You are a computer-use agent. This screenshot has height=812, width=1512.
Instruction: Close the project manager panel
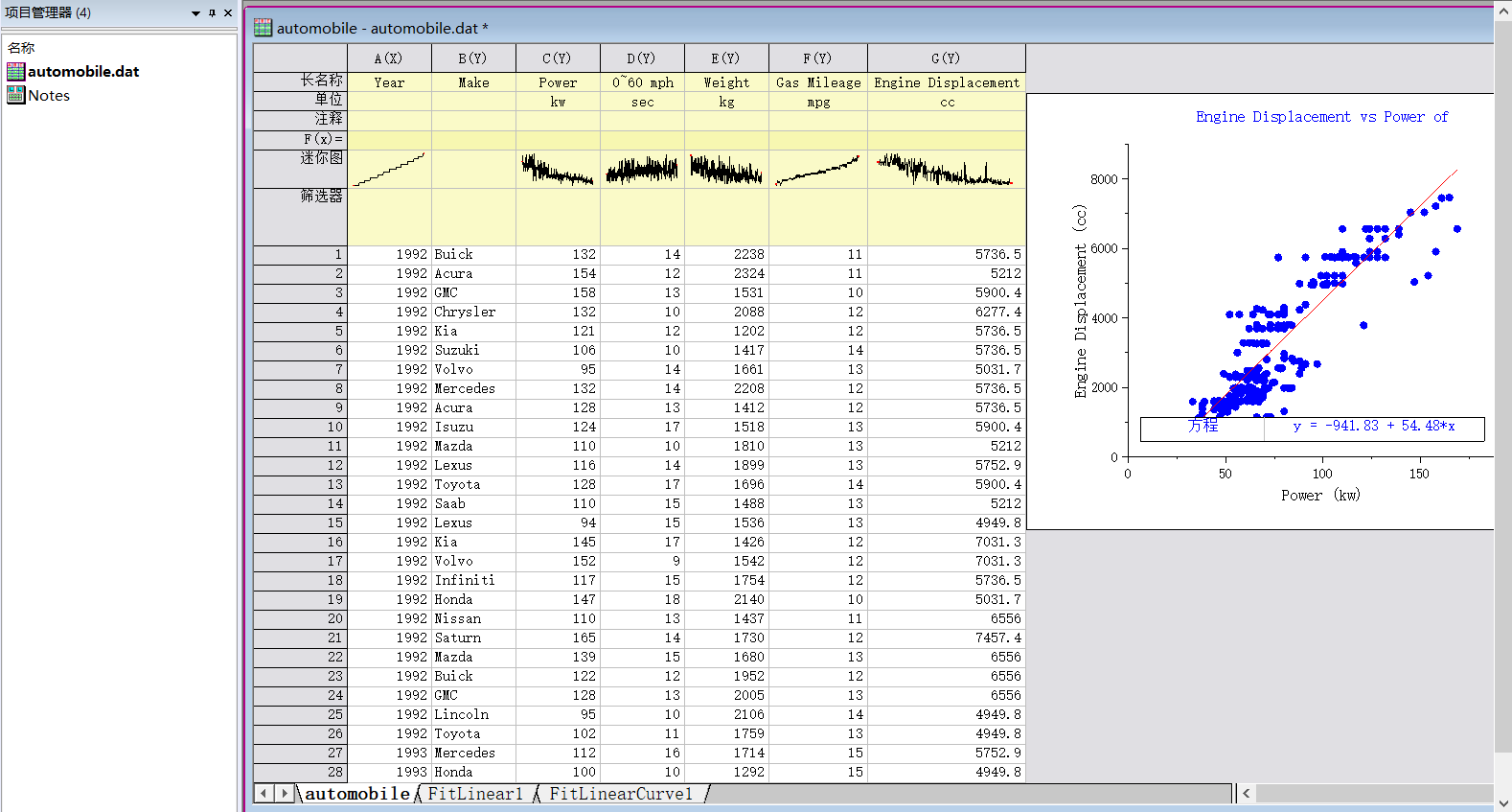pos(228,12)
